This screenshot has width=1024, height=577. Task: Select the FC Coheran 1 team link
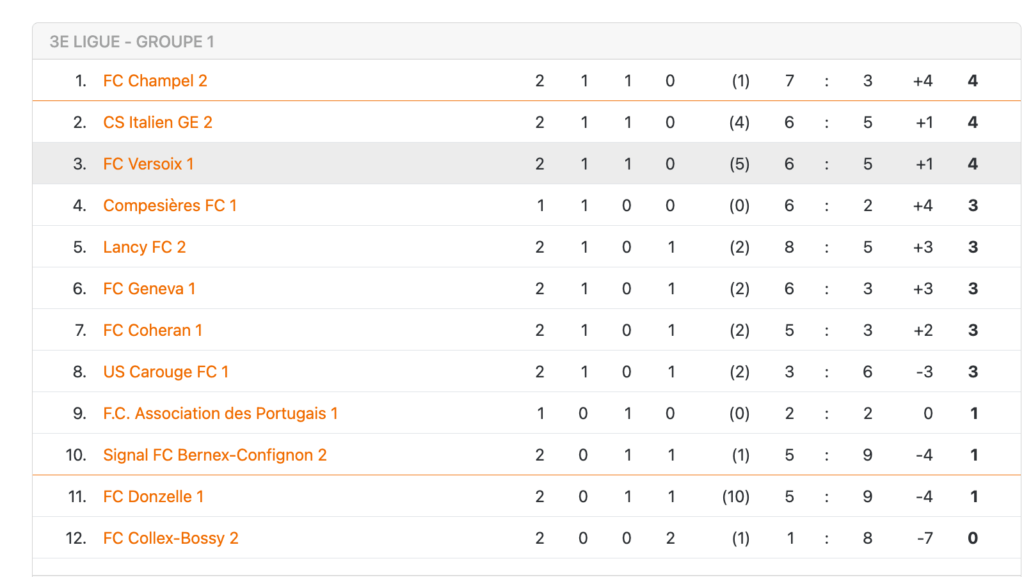coord(153,330)
